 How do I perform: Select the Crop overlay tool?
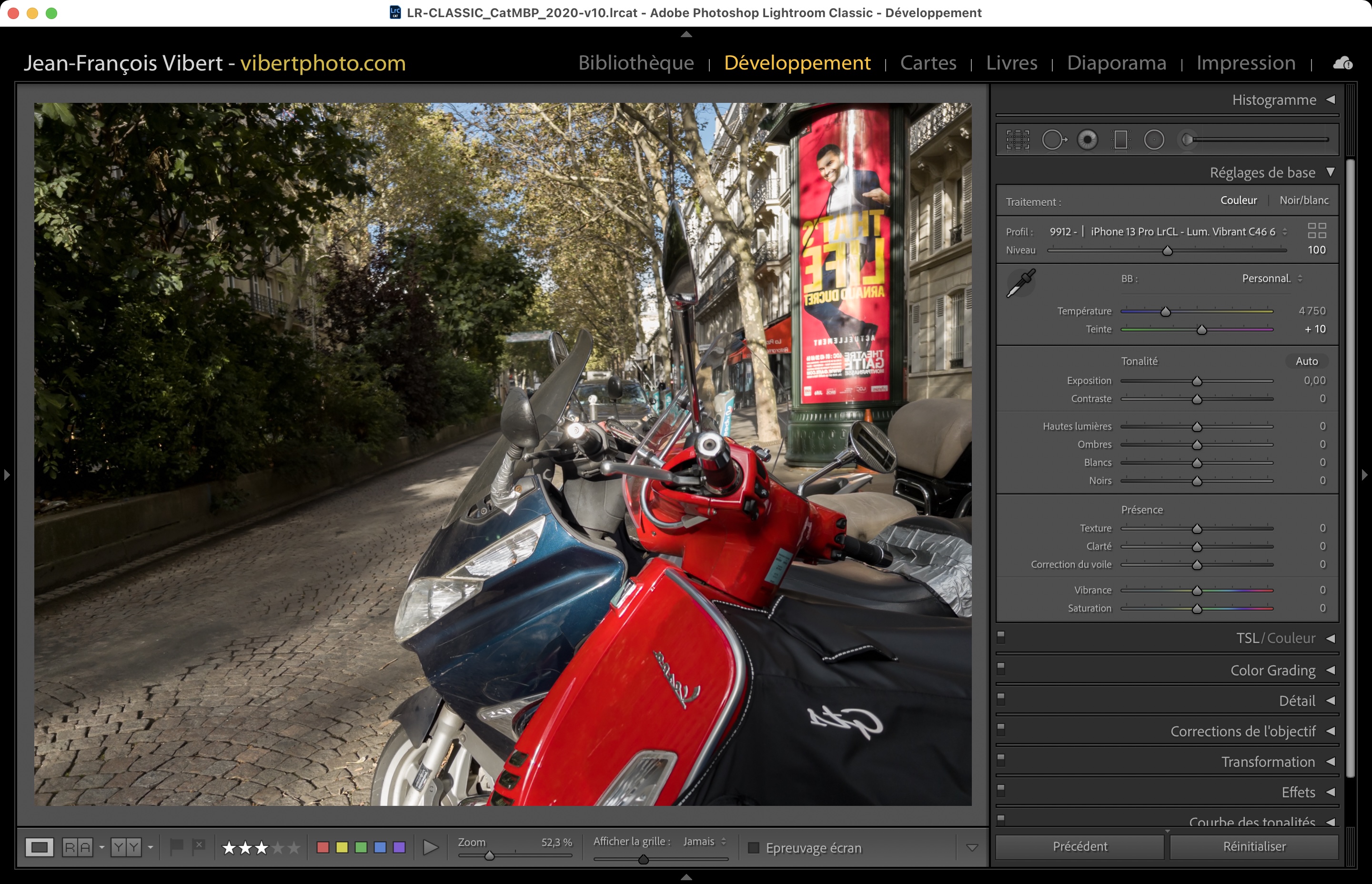click(1018, 140)
